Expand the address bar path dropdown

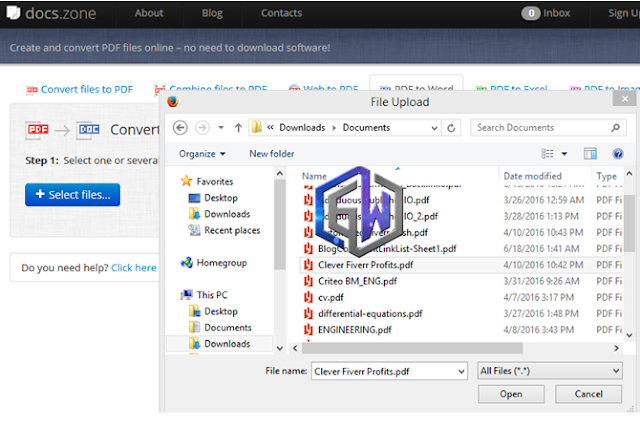click(x=434, y=128)
